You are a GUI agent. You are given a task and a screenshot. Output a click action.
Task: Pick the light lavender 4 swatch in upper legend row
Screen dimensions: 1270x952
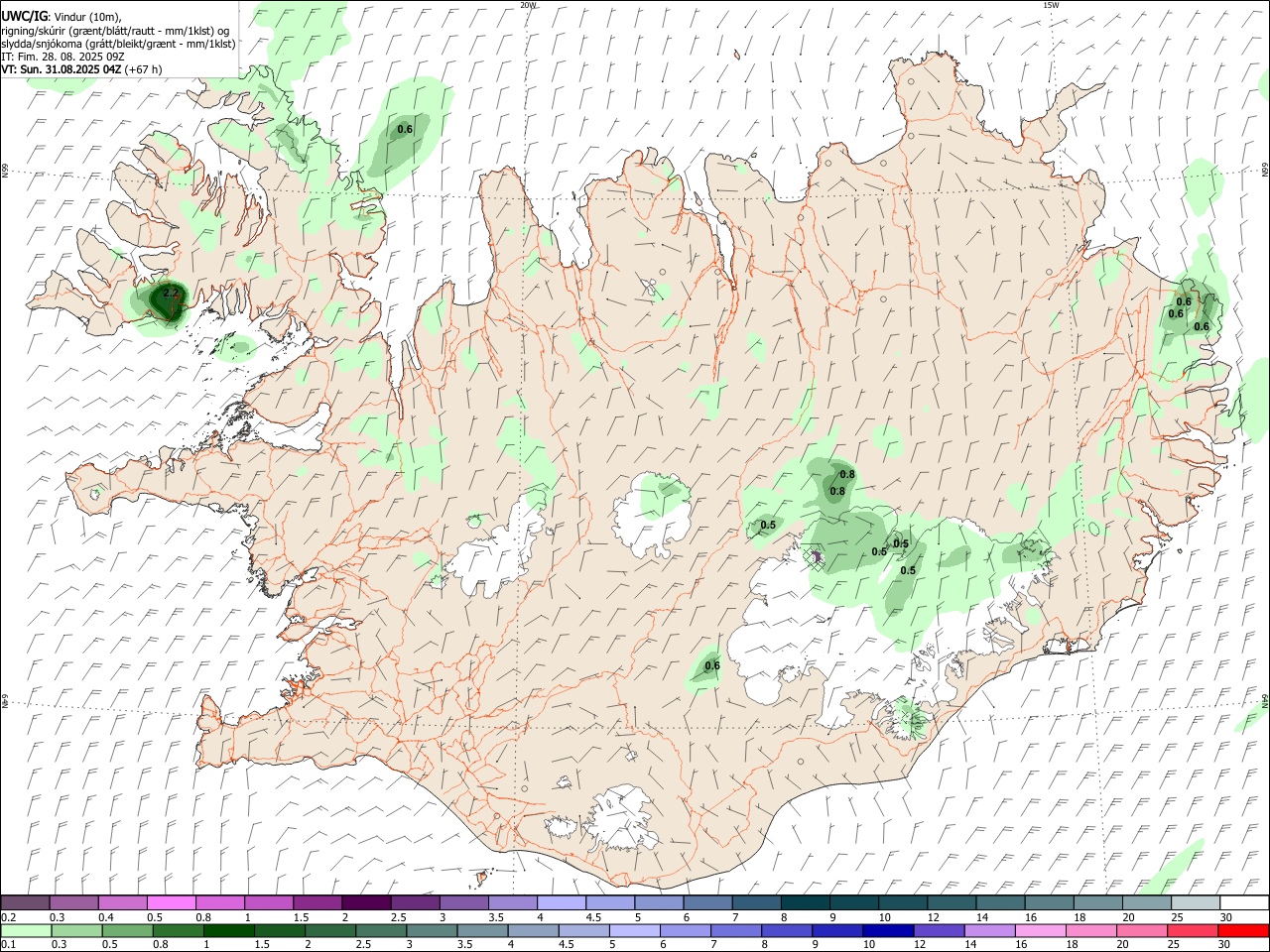[x=562, y=903]
